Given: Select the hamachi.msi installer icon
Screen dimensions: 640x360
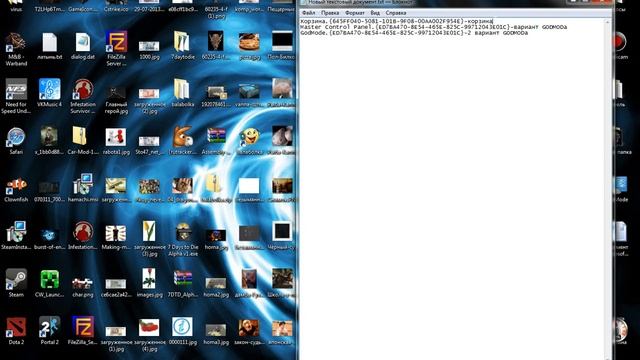Looking at the screenshot, I should 82,188.
